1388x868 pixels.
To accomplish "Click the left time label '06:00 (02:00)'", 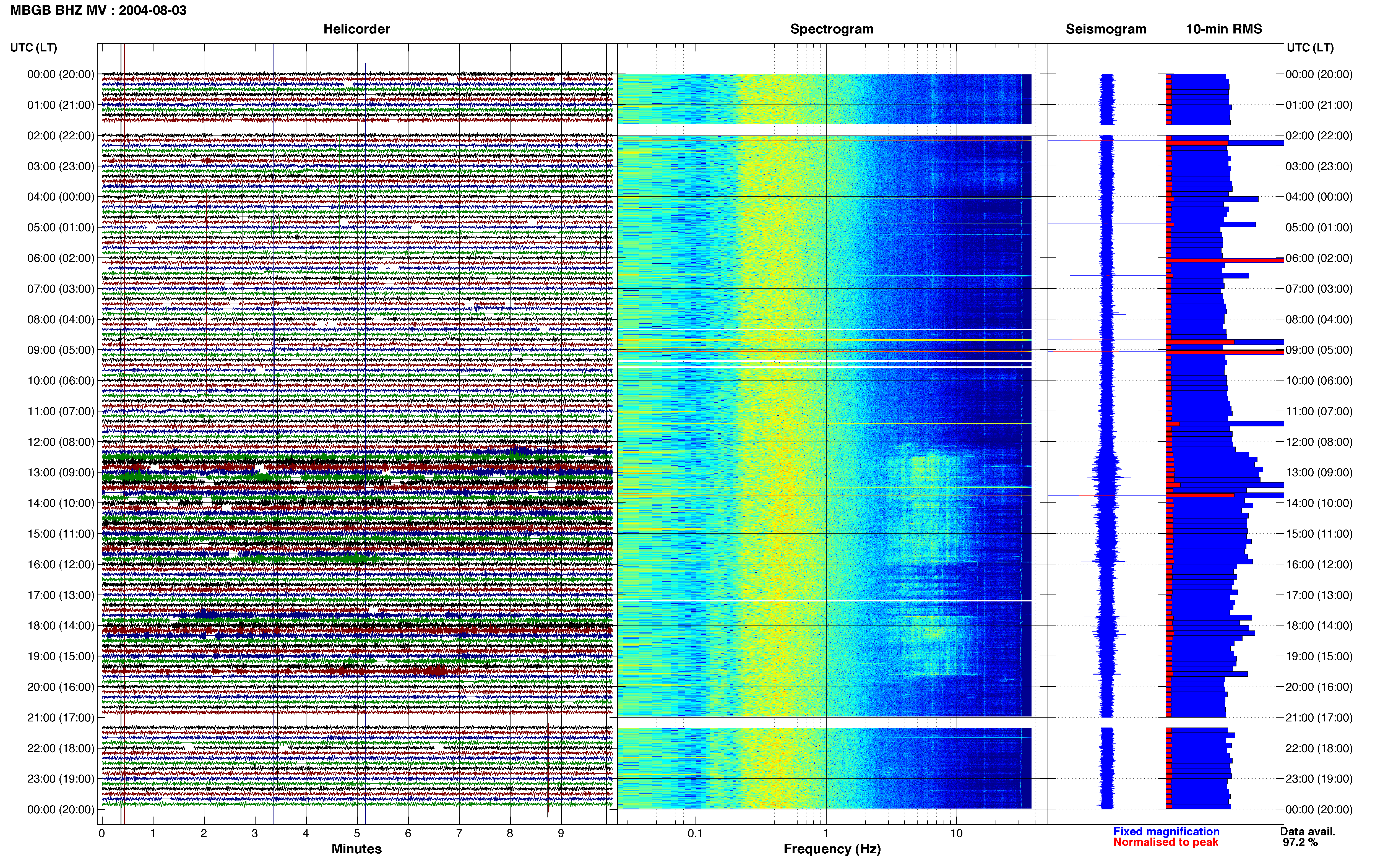I will coord(61,258).
